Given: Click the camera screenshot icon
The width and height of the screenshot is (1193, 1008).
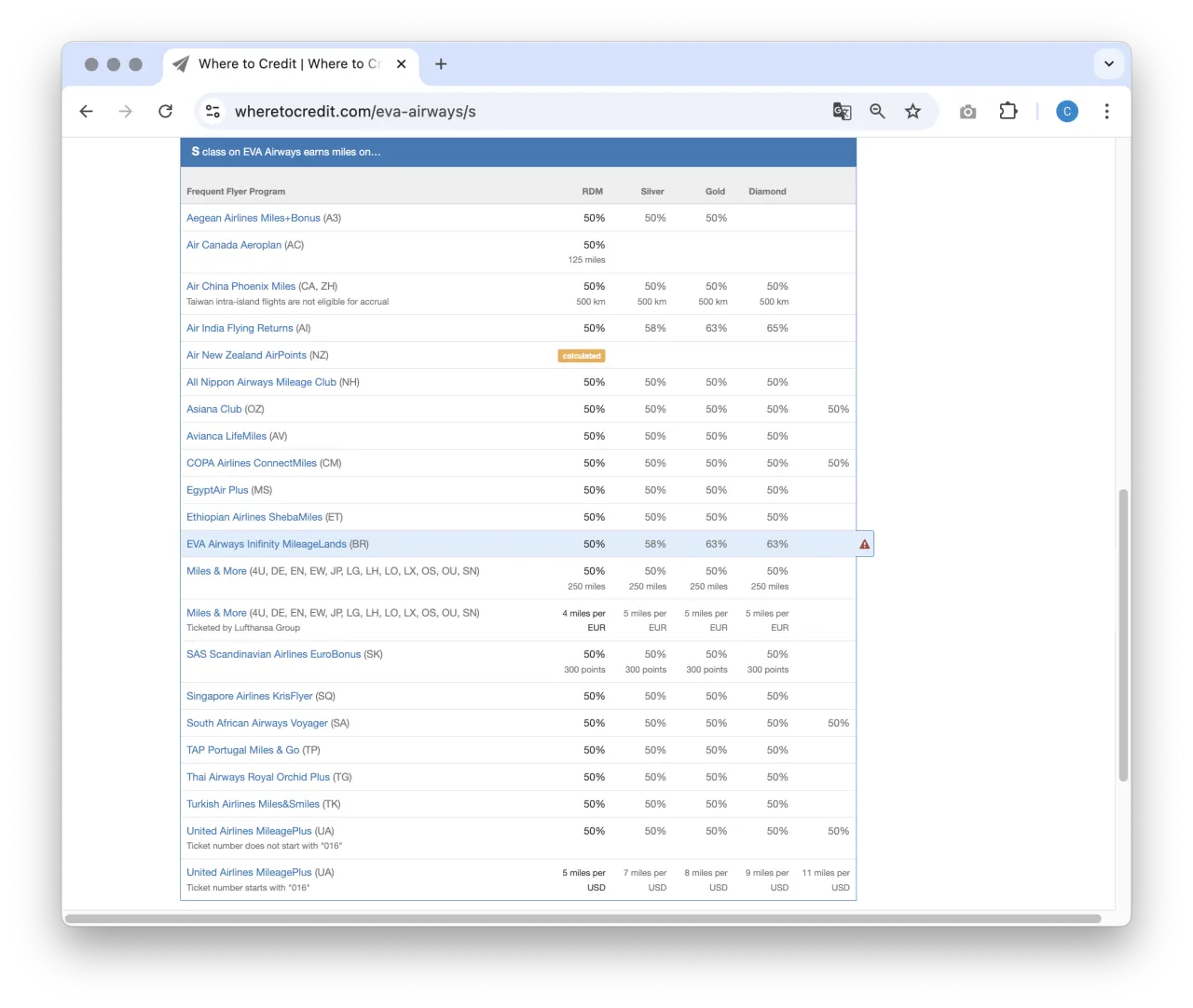Looking at the screenshot, I should tap(967, 112).
